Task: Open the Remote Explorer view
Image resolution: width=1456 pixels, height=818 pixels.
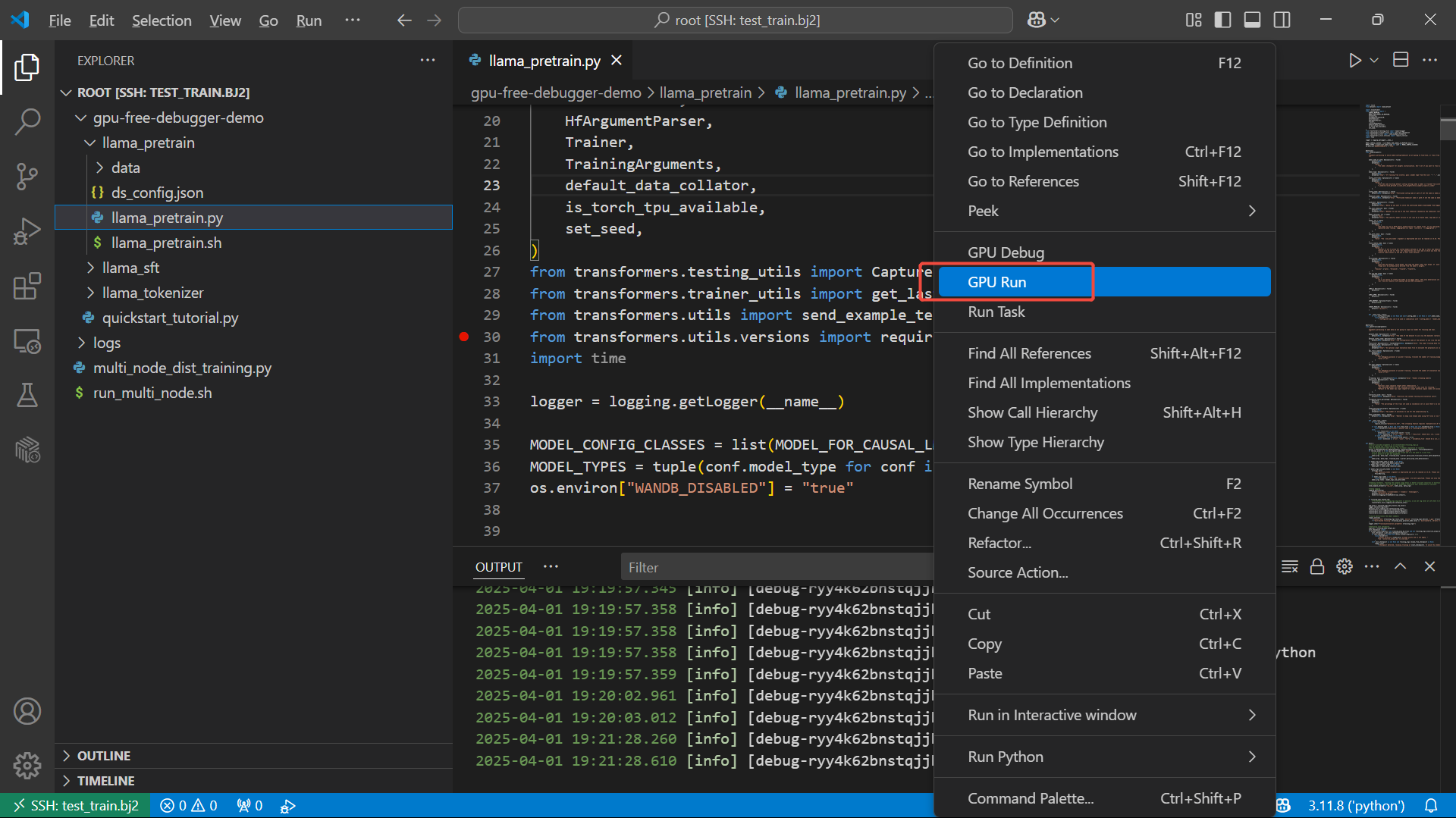Action: (27, 341)
